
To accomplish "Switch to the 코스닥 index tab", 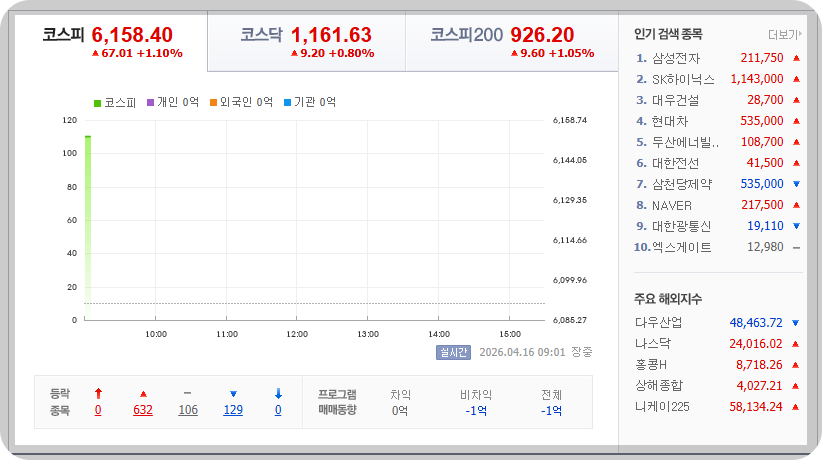I will click(307, 42).
